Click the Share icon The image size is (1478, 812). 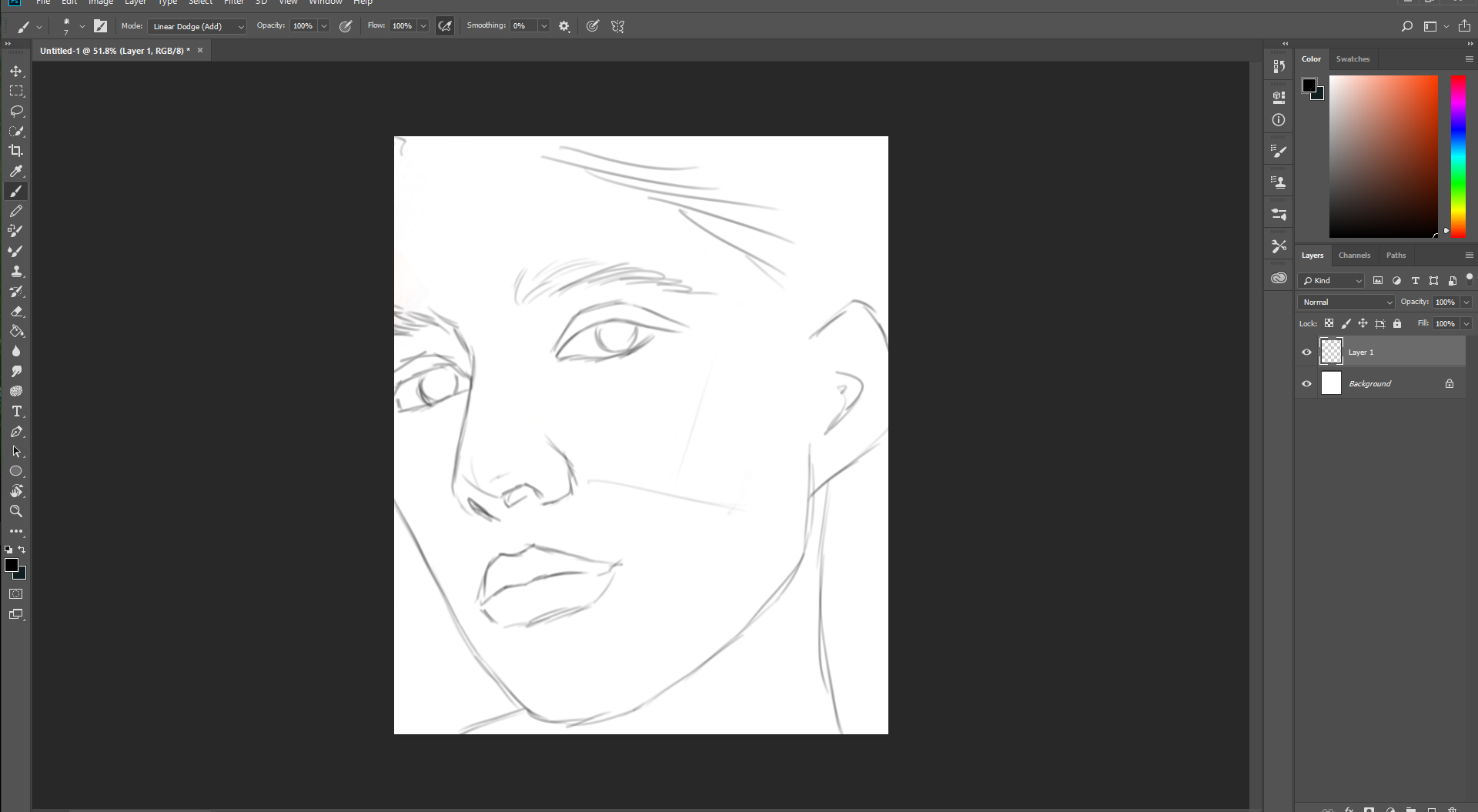point(1464,26)
